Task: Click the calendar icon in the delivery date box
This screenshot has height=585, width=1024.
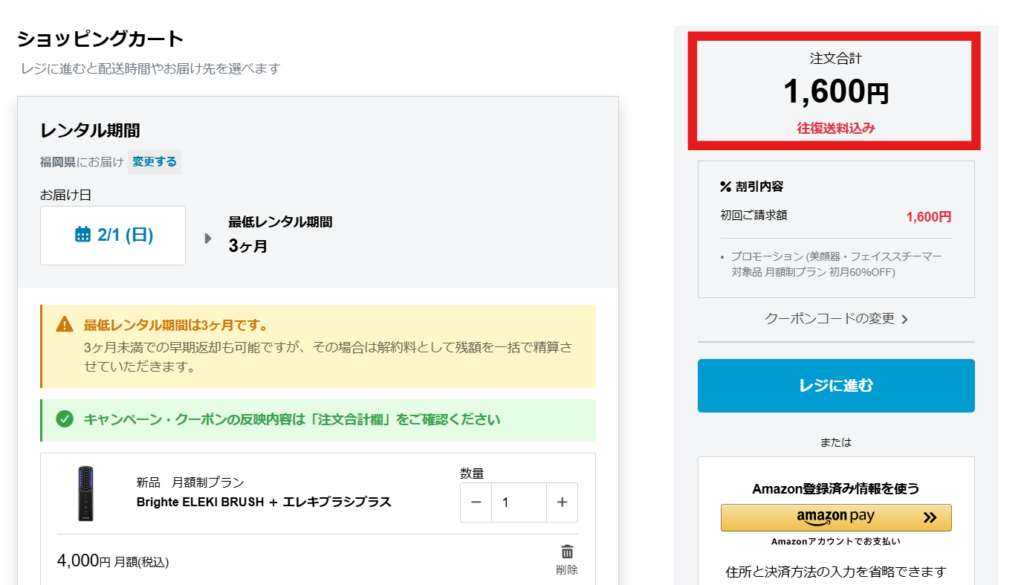Action: [x=83, y=235]
